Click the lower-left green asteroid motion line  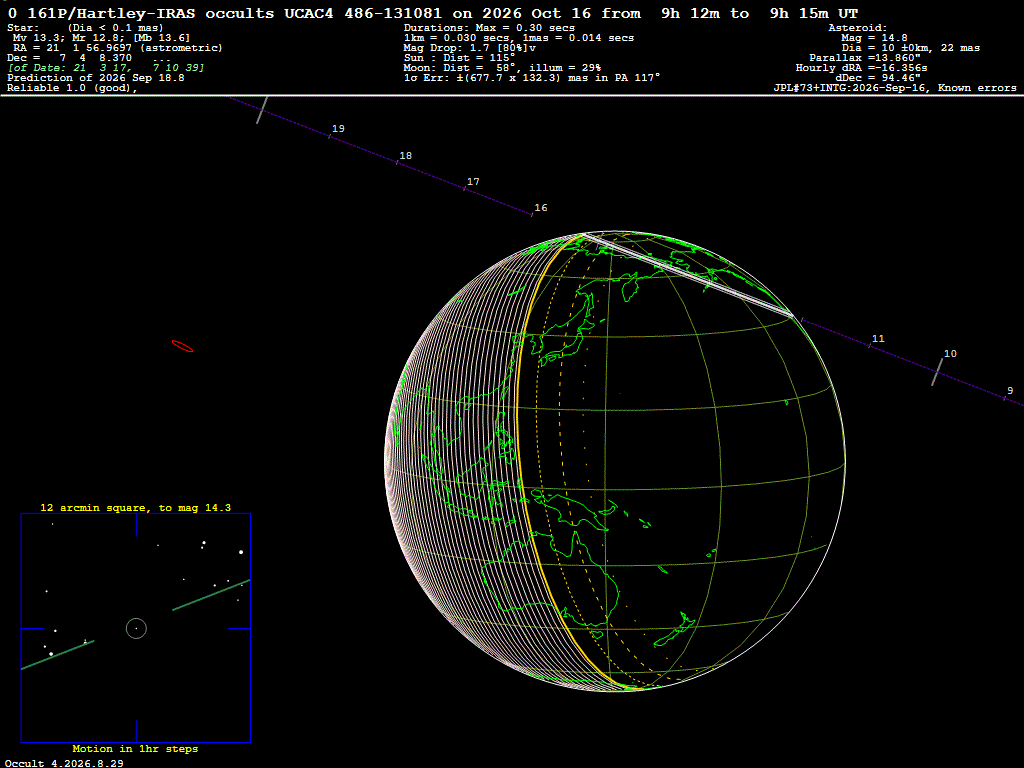click(x=57, y=655)
